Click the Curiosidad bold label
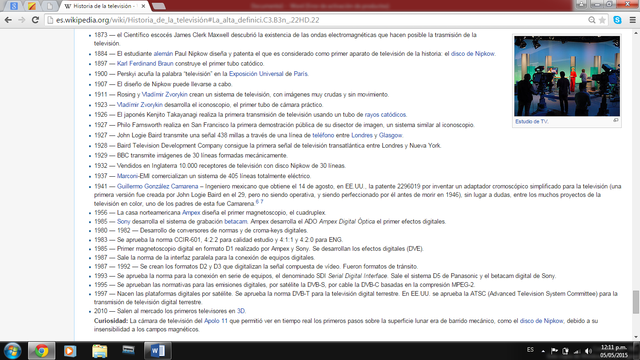Image resolution: width=640 pixels, height=360 pixels. (x=111, y=321)
